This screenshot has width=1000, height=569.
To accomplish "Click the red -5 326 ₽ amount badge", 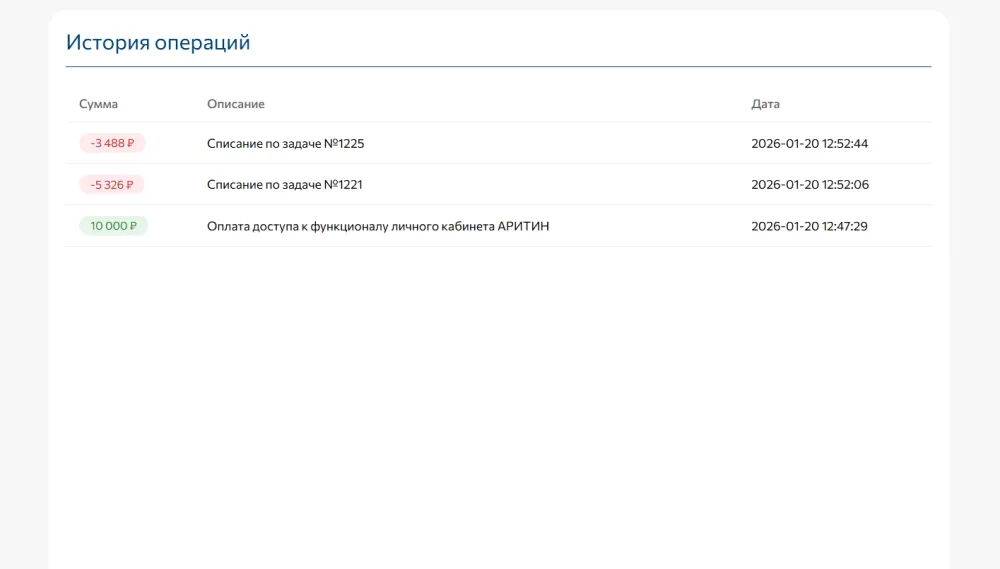I will point(112,185).
